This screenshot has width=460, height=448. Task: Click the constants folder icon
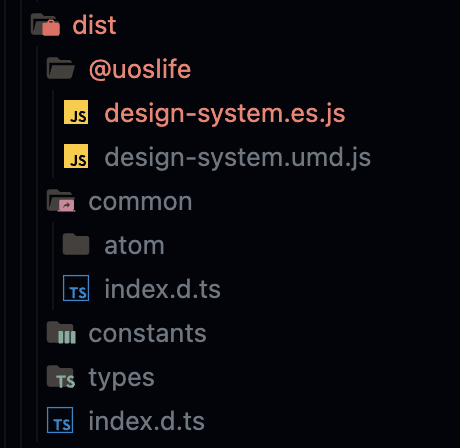coord(61,332)
